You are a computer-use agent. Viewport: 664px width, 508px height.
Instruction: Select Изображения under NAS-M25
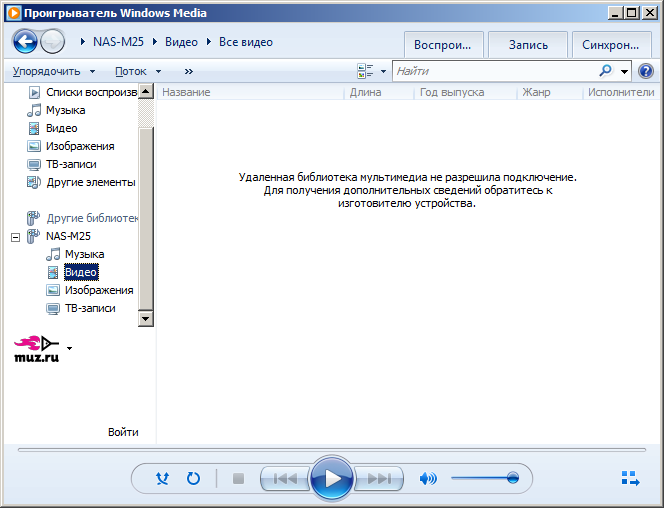coord(99,290)
